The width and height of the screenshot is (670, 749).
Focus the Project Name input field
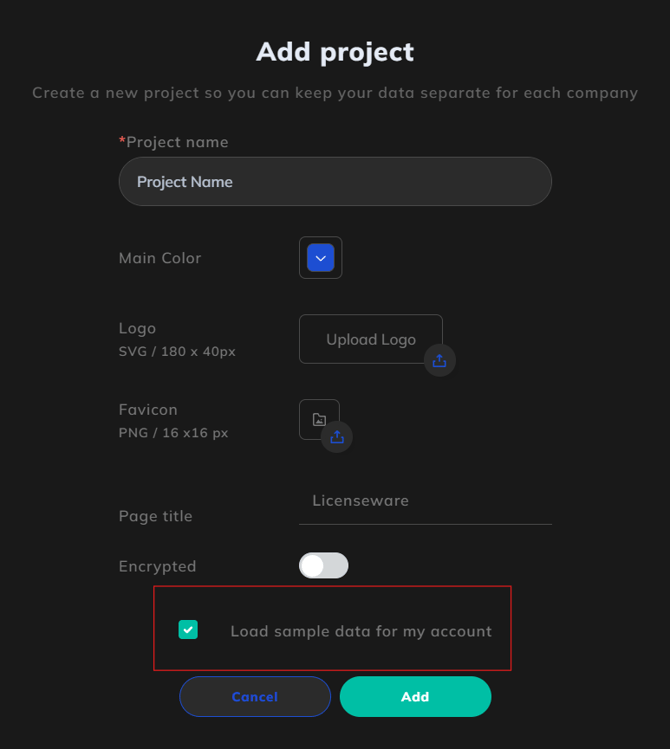click(335, 182)
